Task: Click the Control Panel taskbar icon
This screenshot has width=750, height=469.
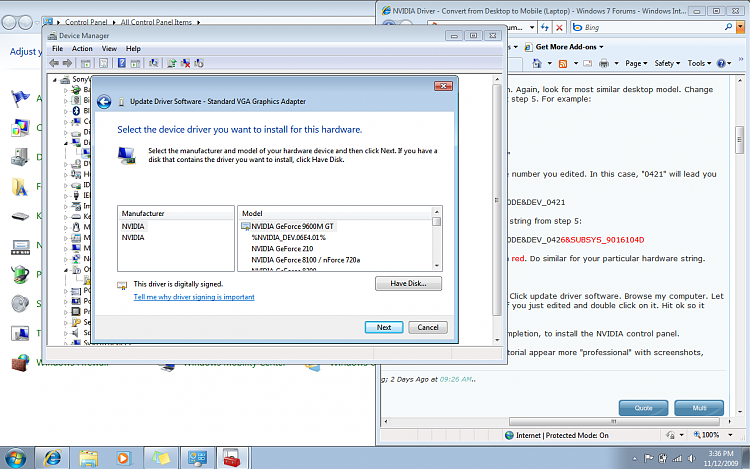Action: [x=197, y=458]
